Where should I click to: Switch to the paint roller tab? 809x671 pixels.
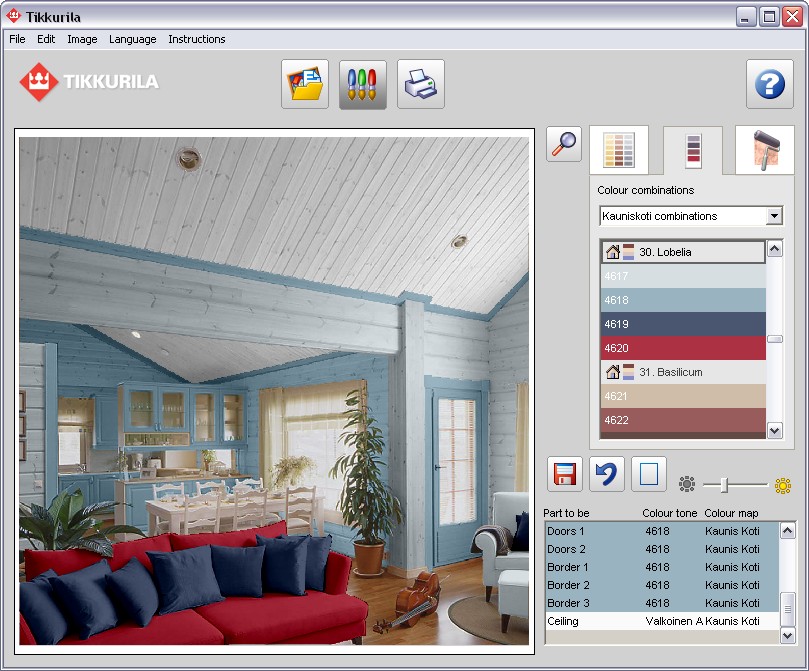tap(765, 150)
